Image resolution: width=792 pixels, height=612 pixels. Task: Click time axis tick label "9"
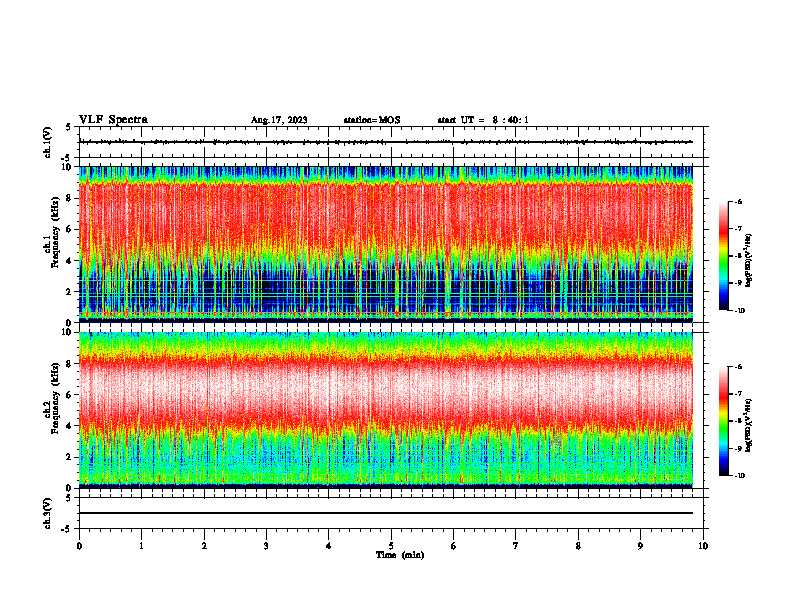coord(640,546)
